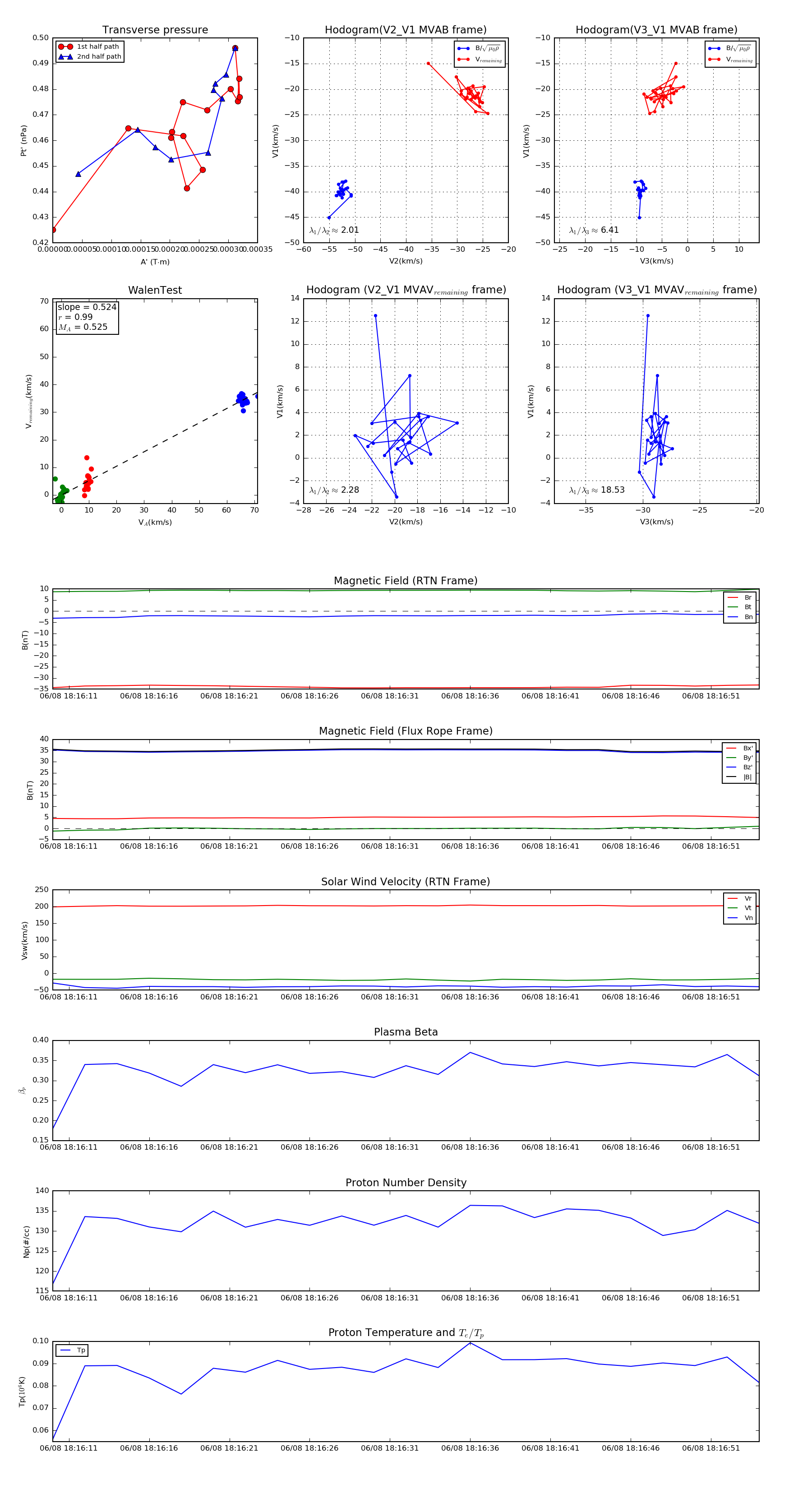The height and width of the screenshot is (1489, 812).
Task: Click the "Hodogram (V2_V1 MVAV remaining frame)" title
Action: 406,290
